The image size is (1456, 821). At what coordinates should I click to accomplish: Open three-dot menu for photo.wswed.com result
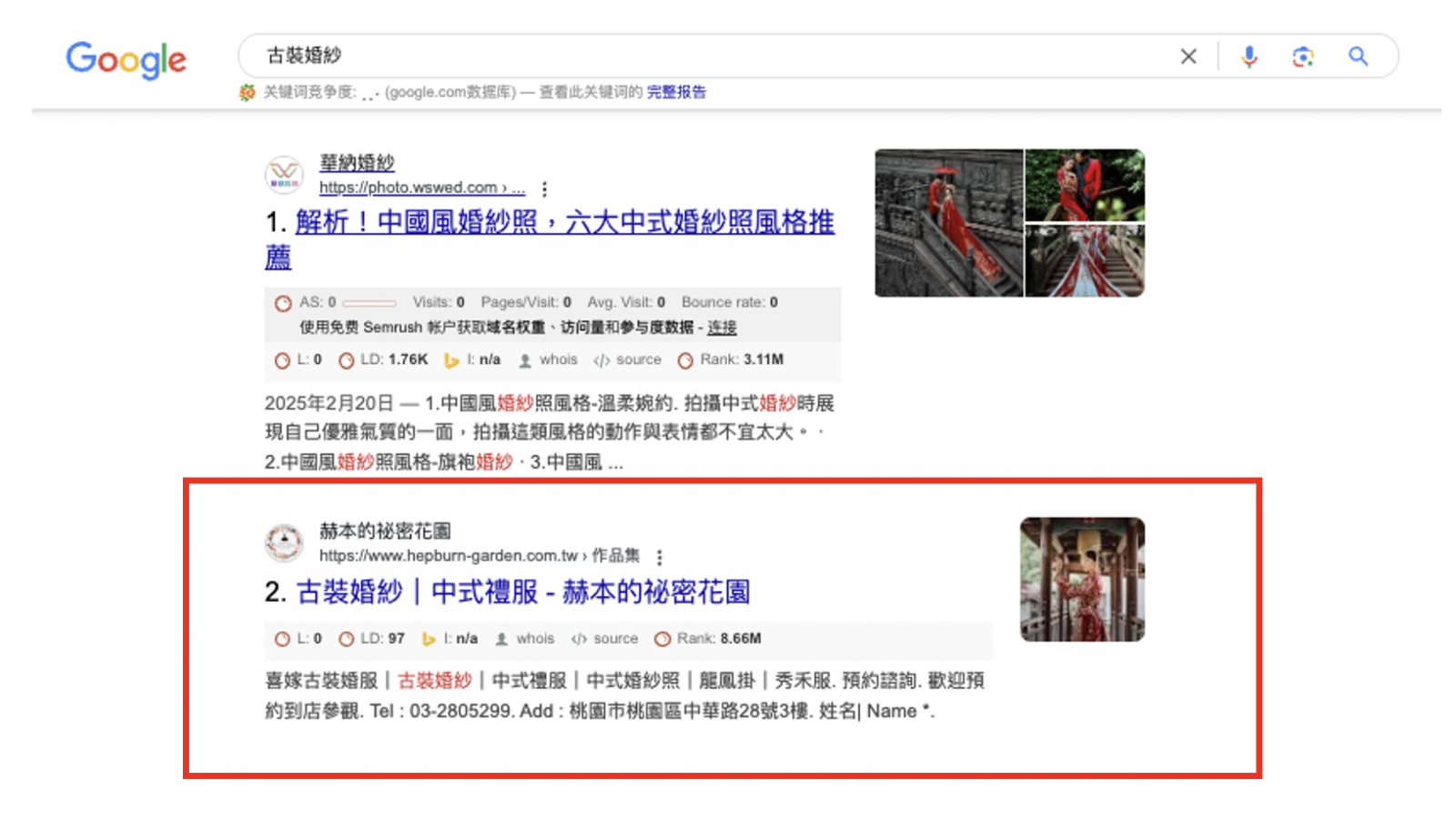(544, 188)
